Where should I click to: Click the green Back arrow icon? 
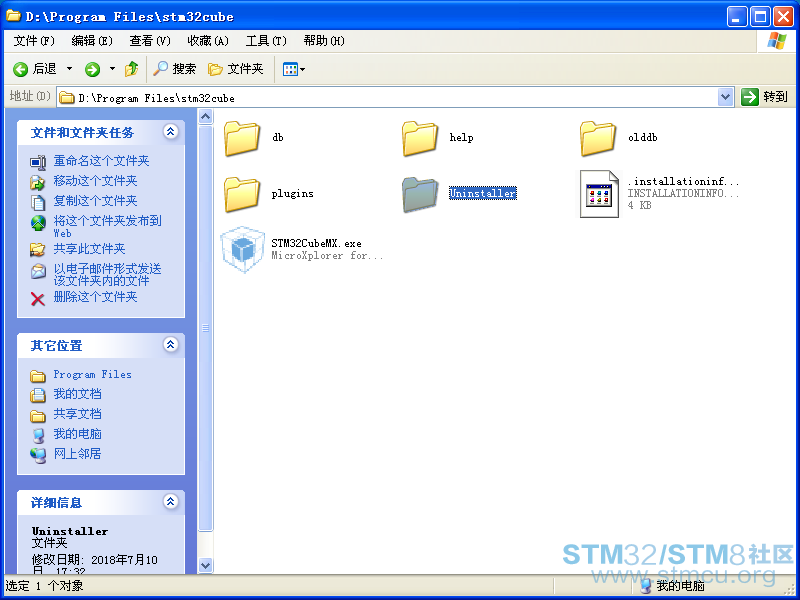point(20,69)
